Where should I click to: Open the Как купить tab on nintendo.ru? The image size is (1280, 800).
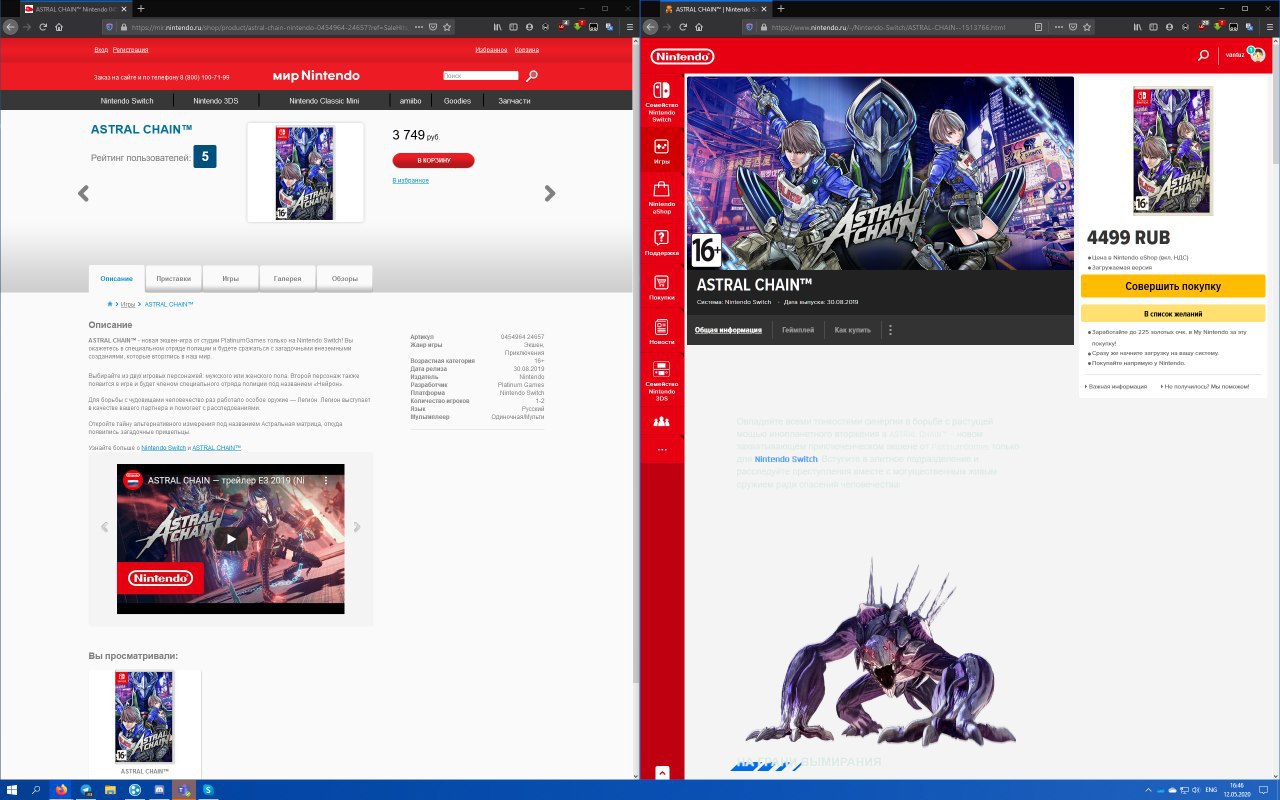tap(853, 330)
